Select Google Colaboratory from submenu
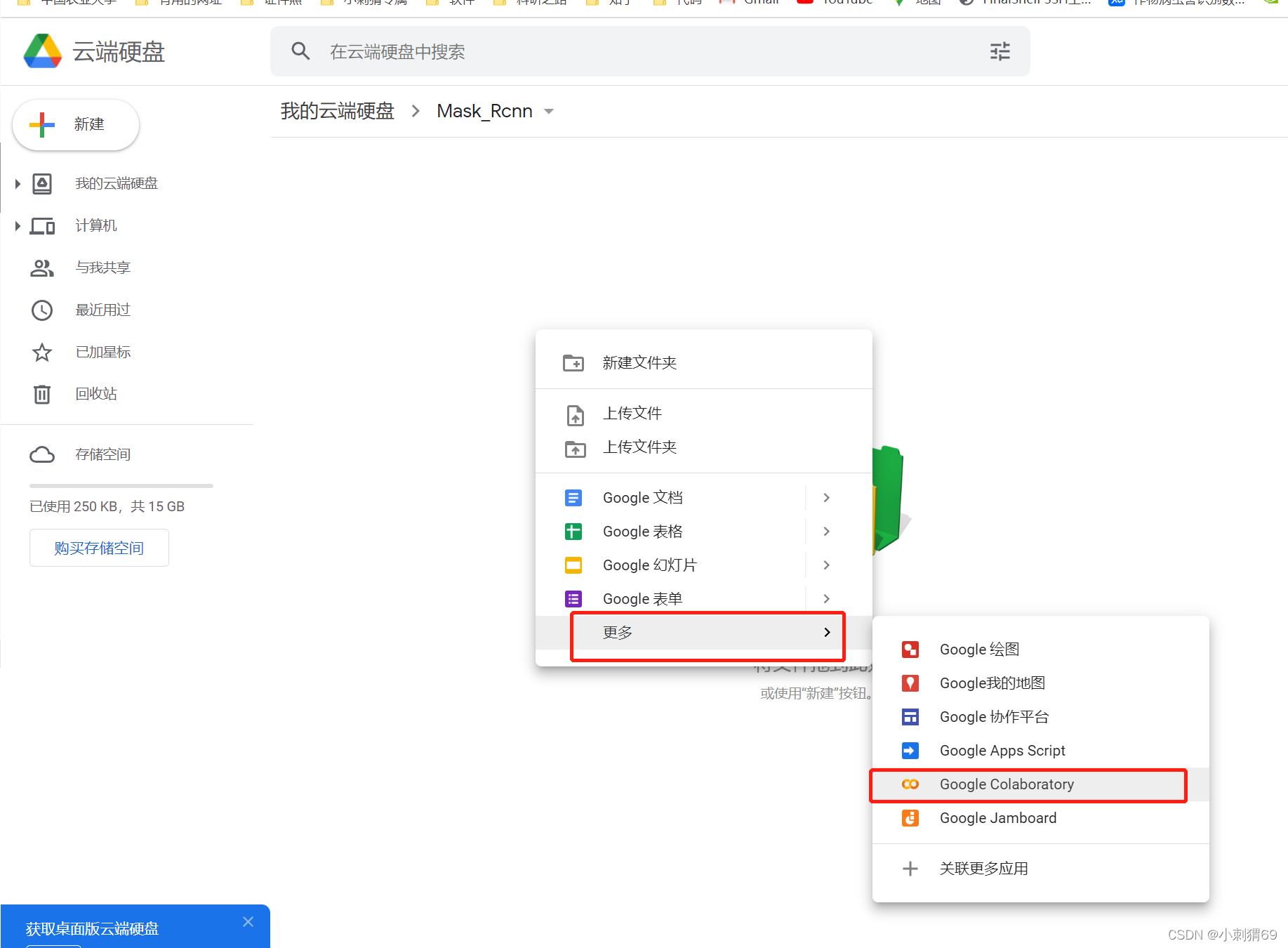 click(x=1041, y=784)
